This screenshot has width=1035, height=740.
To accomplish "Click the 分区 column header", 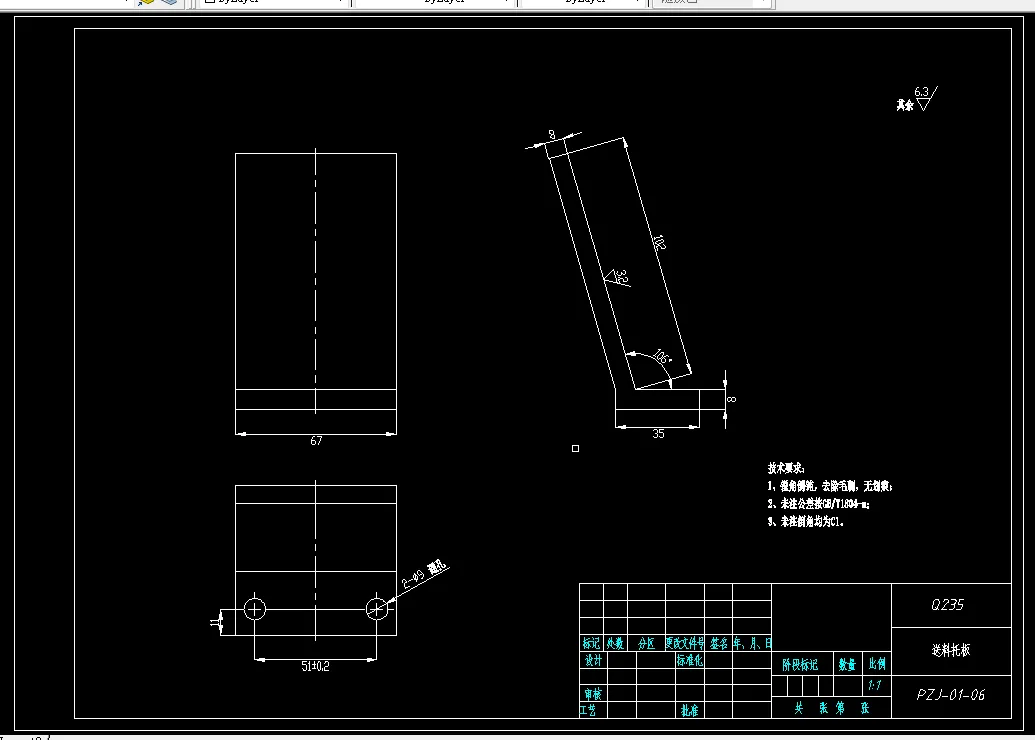I will pyautogui.click(x=646, y=643).
